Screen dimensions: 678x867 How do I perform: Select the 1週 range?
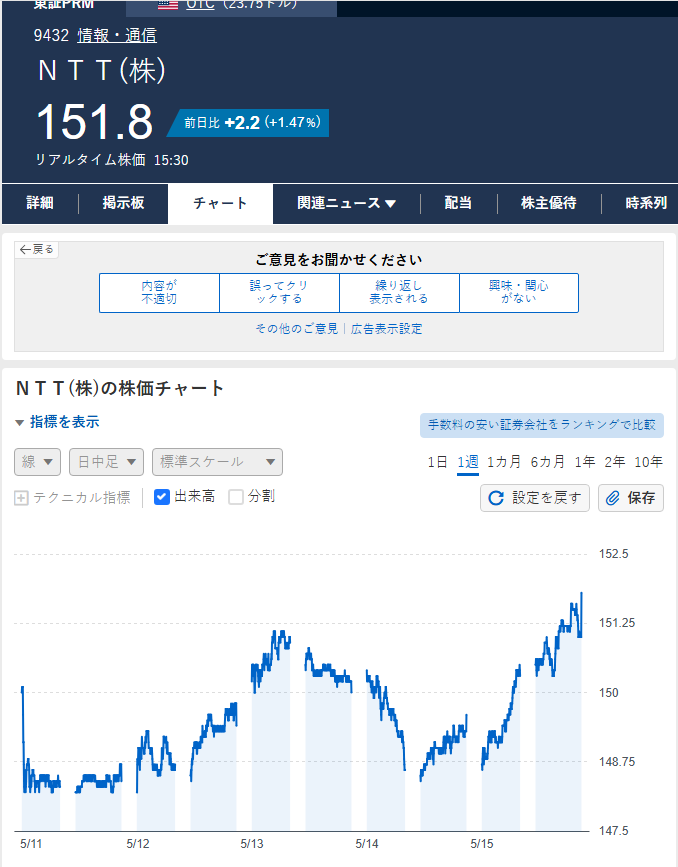coord(468,462)
